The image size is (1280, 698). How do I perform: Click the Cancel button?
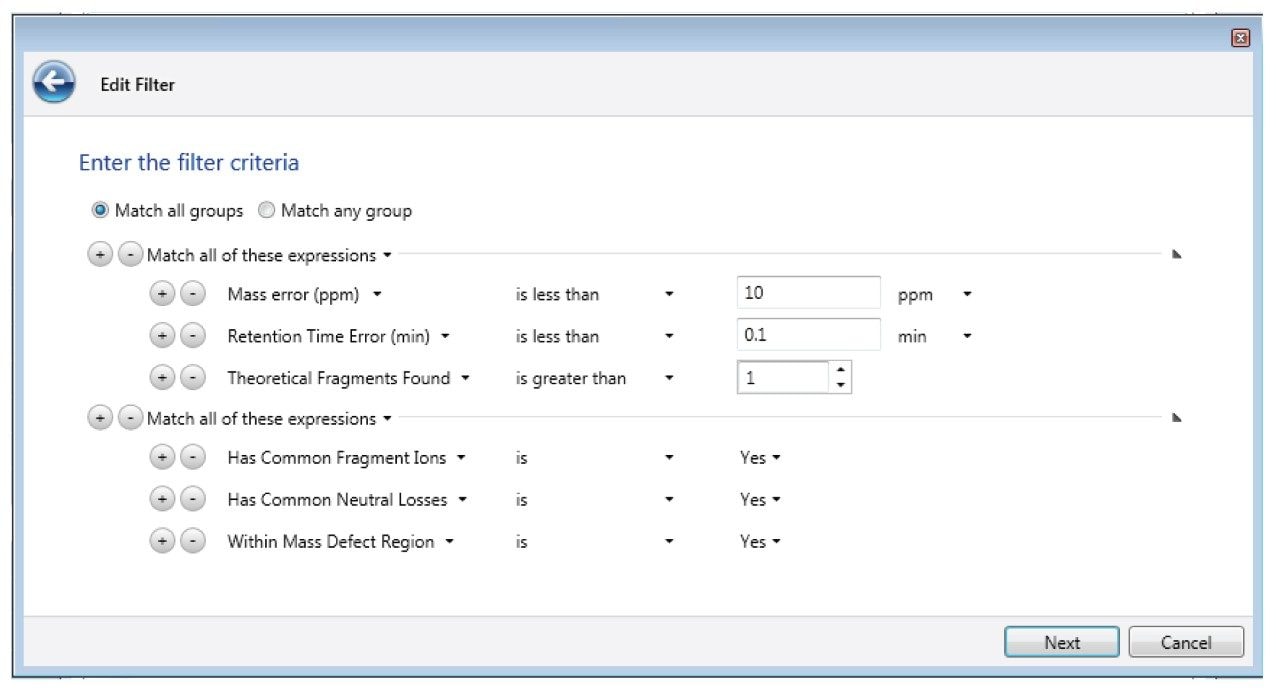pyautogui.click(x=1185, y=643)
